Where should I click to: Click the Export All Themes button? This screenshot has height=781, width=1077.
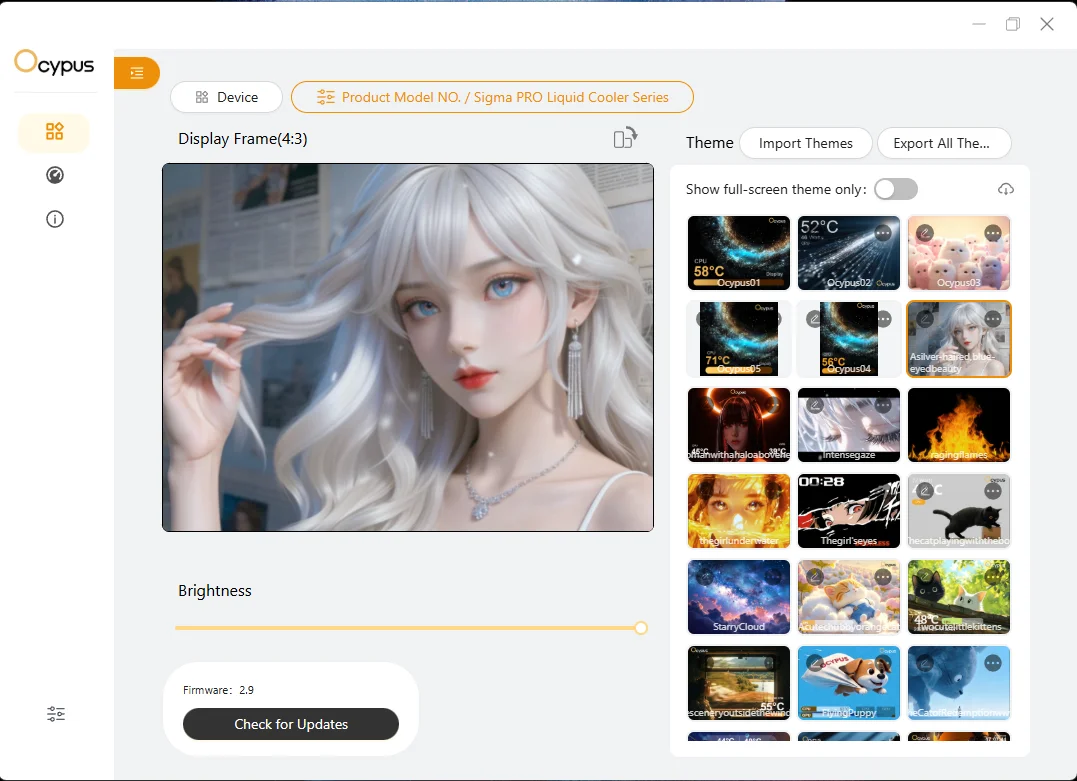coord(944,143)
